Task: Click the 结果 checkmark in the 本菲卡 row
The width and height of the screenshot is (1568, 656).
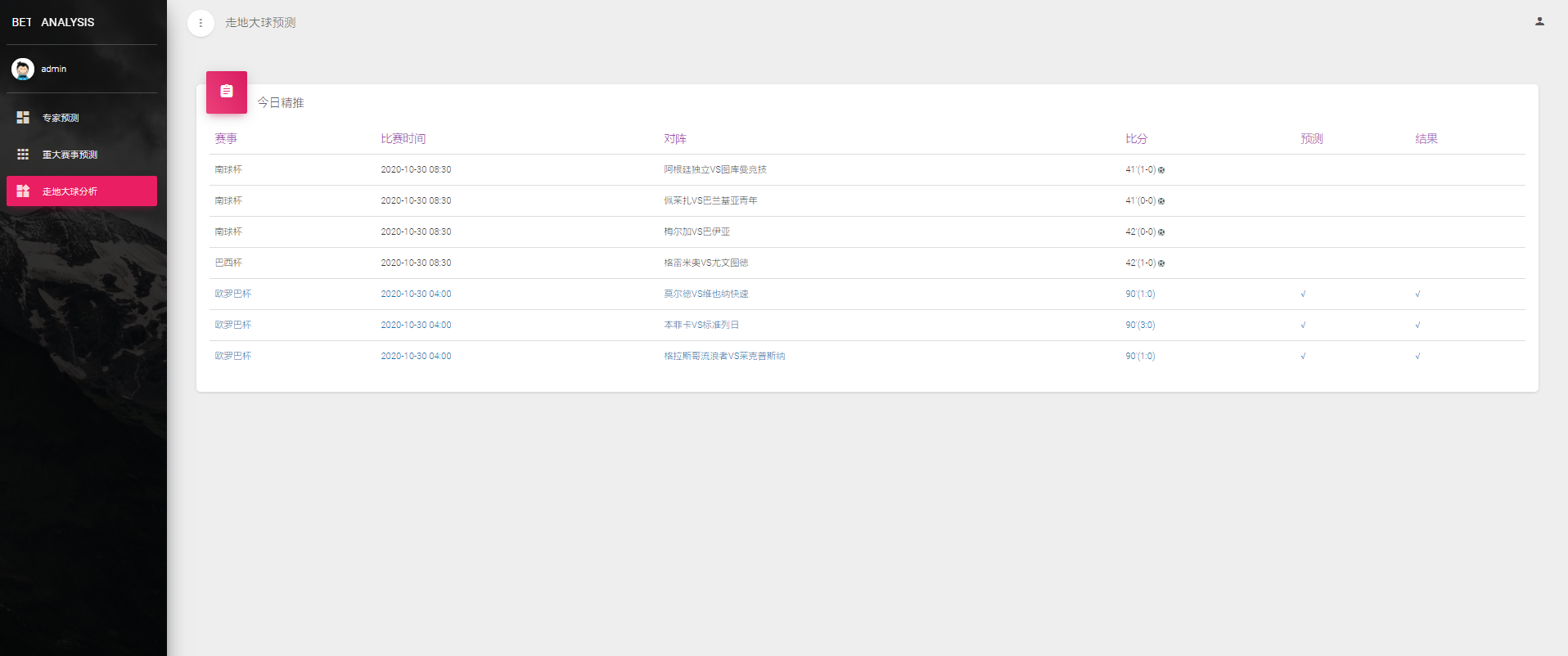Action: [1417, 326]
